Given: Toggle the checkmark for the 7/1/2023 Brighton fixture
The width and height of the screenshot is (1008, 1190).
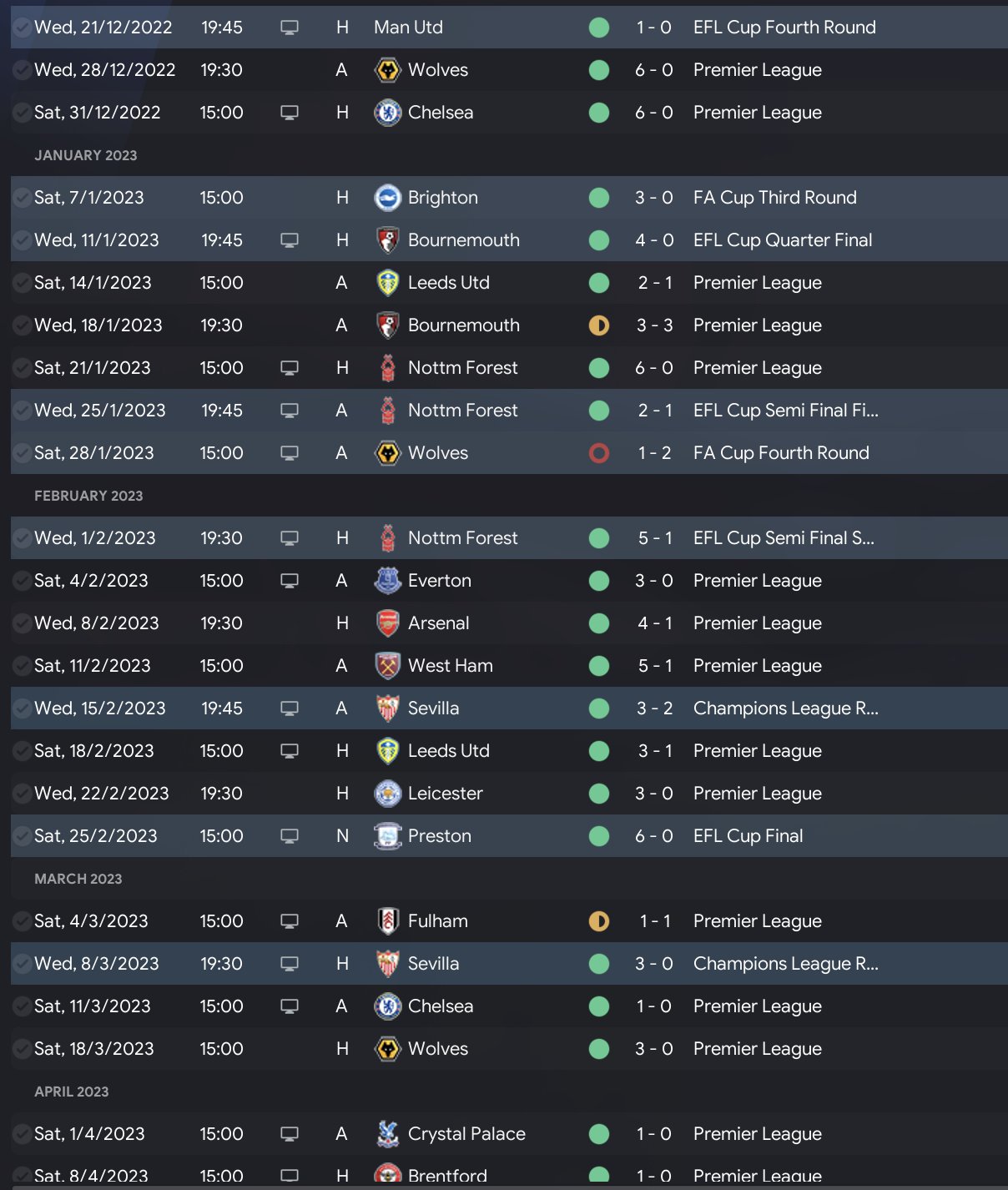Looking at the screenshot, I should pos(22,198).
